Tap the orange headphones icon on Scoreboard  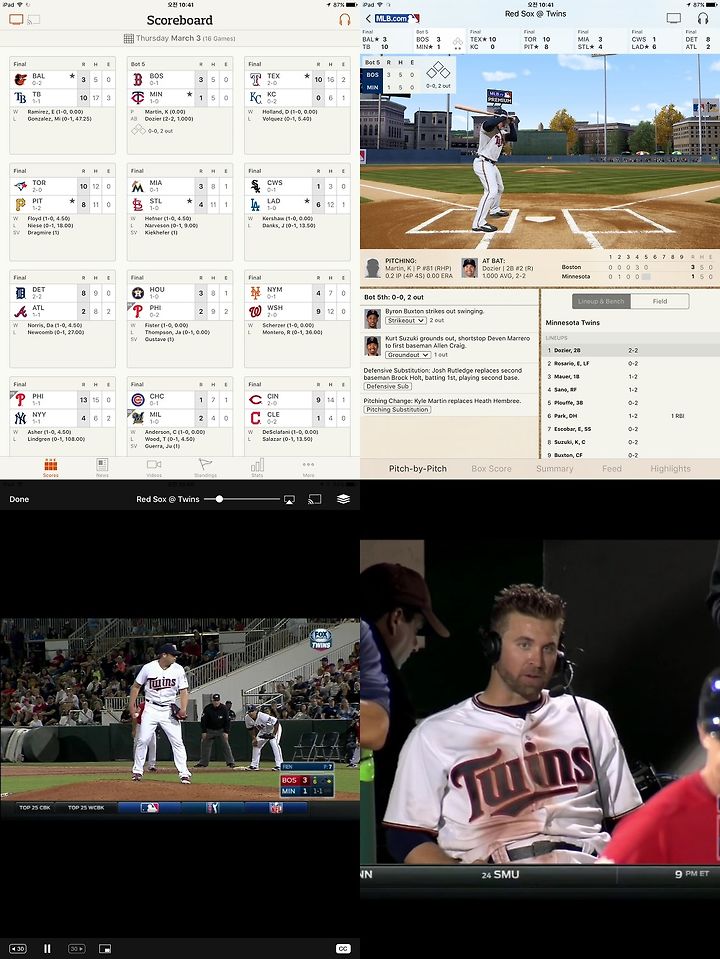coord(345,20)
